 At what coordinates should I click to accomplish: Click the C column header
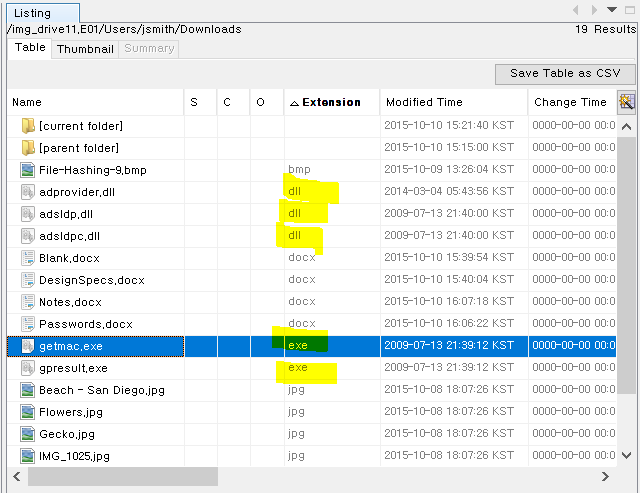pos(233,102)
